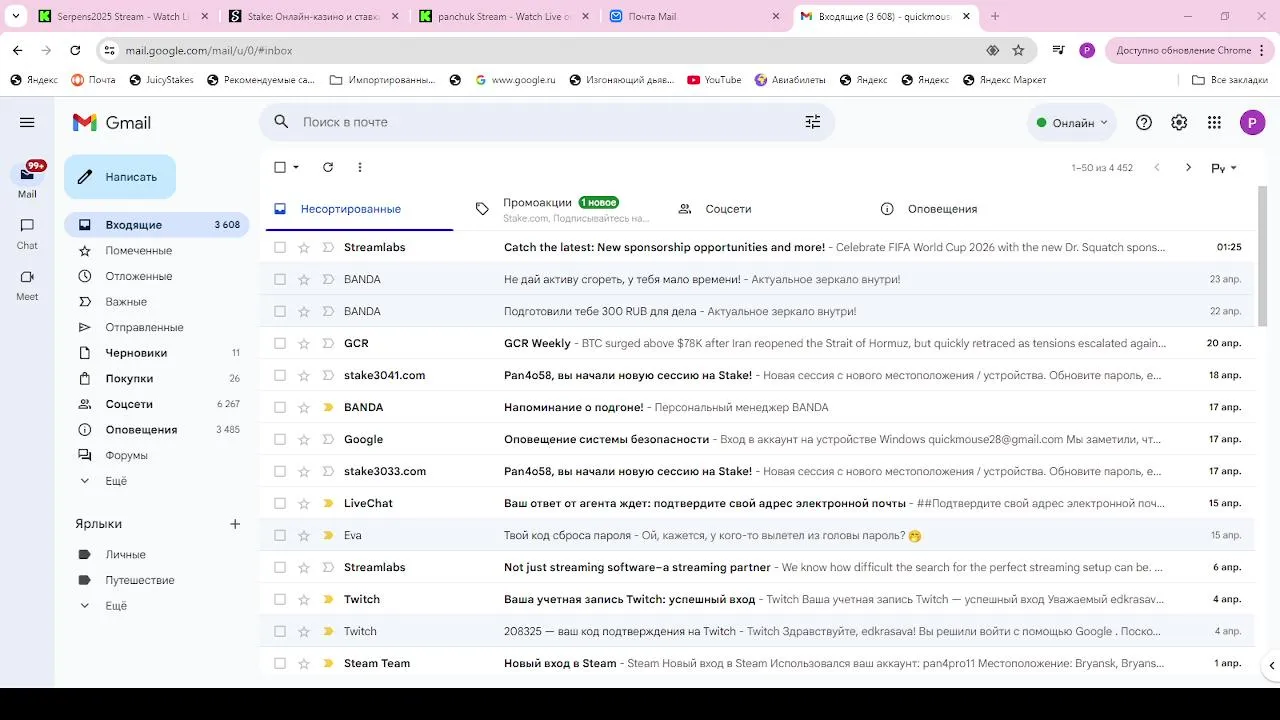1280x720 pixels.
Task: Open YouTube bookmark
Action: (x=714, y=80)
